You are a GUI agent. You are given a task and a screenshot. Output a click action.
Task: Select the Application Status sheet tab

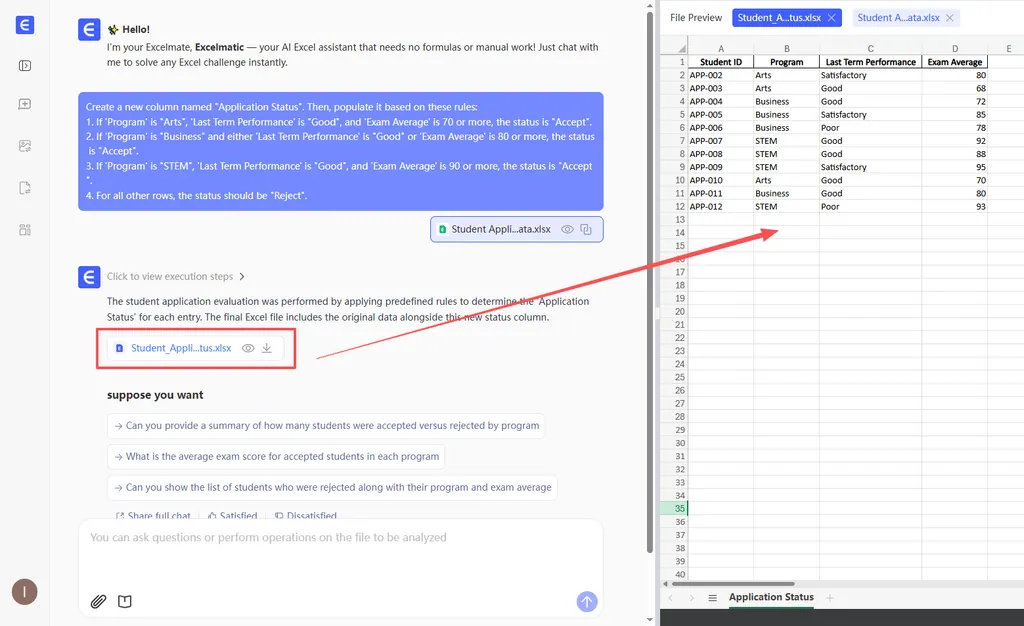pyautogui.click(x=770, y=598)
